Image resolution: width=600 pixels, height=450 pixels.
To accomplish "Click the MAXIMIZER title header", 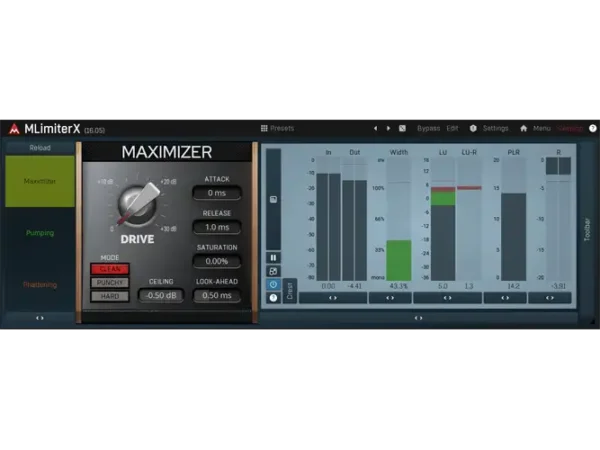I will coord(167,152).
